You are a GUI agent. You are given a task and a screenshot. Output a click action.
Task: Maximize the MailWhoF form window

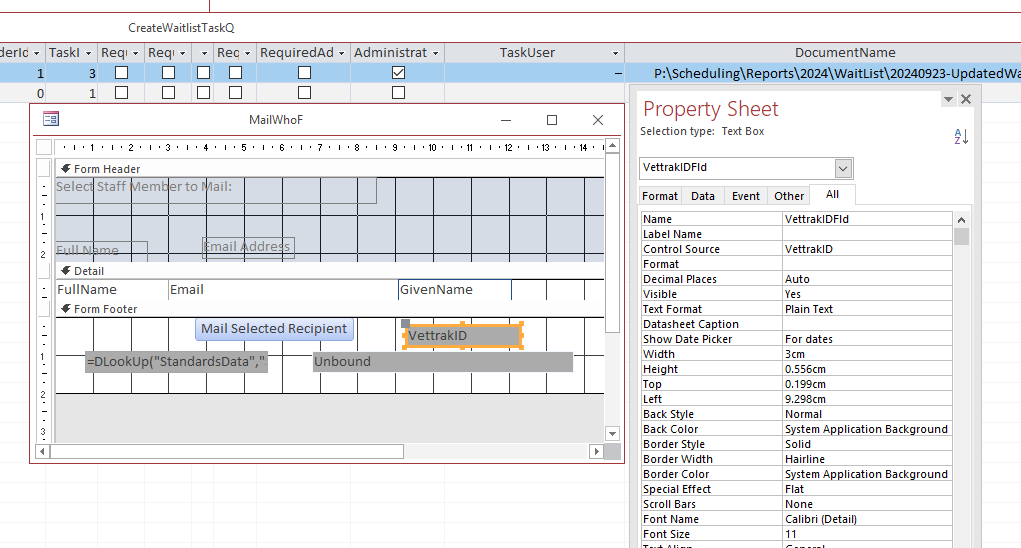click(x=552, y=120)
